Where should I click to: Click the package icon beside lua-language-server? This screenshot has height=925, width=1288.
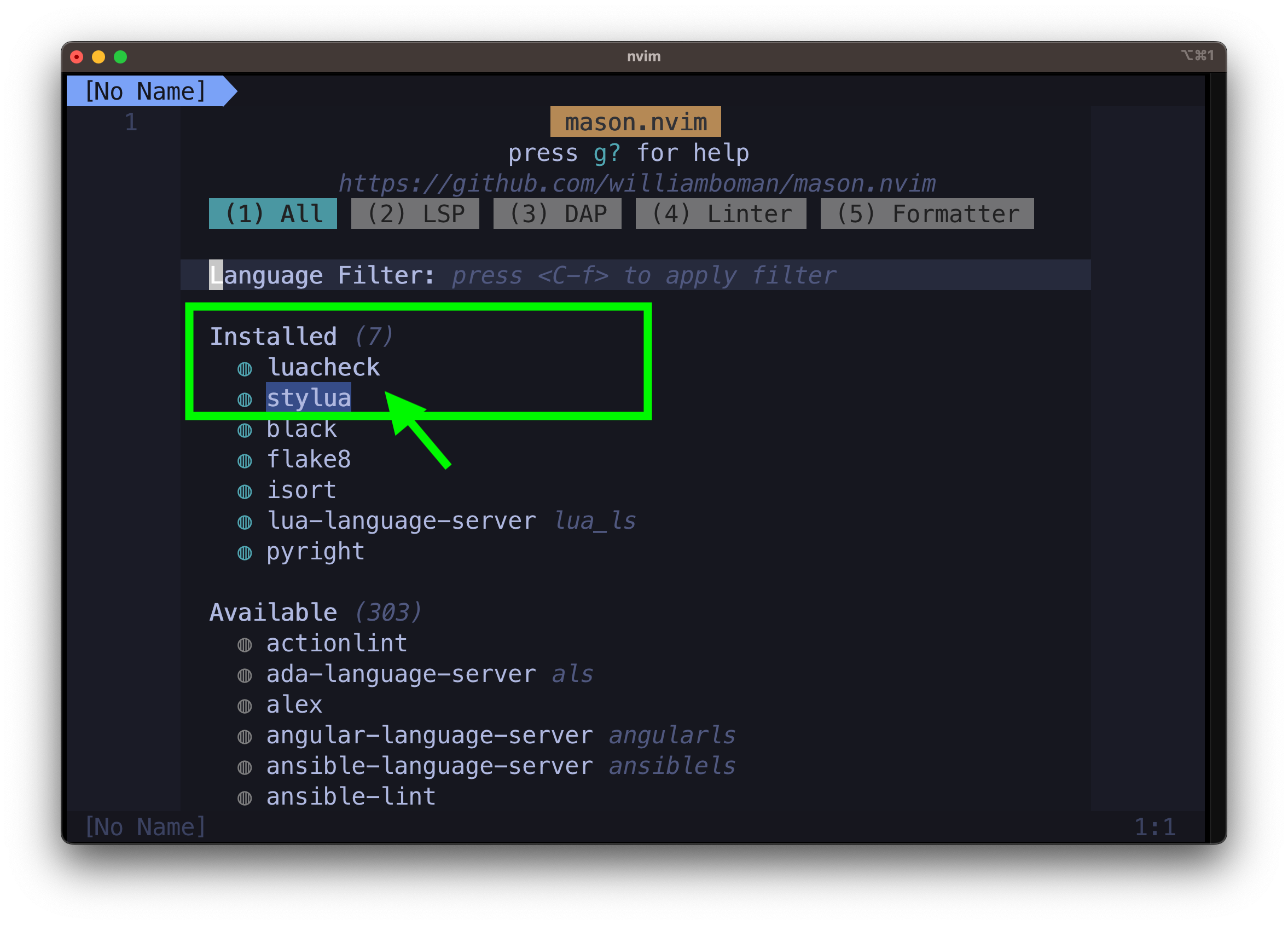[x=244, y=523]
